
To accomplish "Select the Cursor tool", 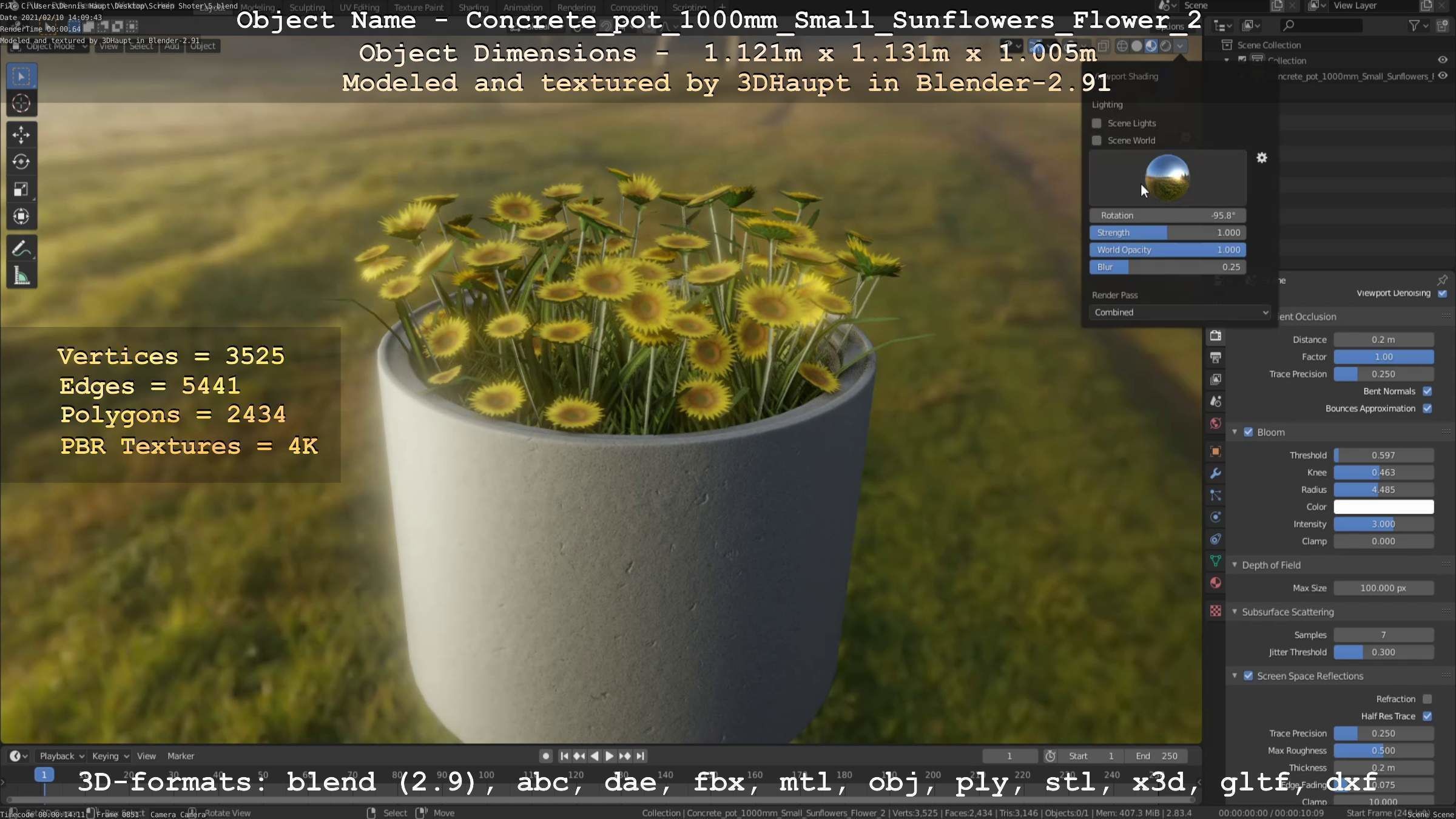I will pyautogui.click(x=21, y=104).
